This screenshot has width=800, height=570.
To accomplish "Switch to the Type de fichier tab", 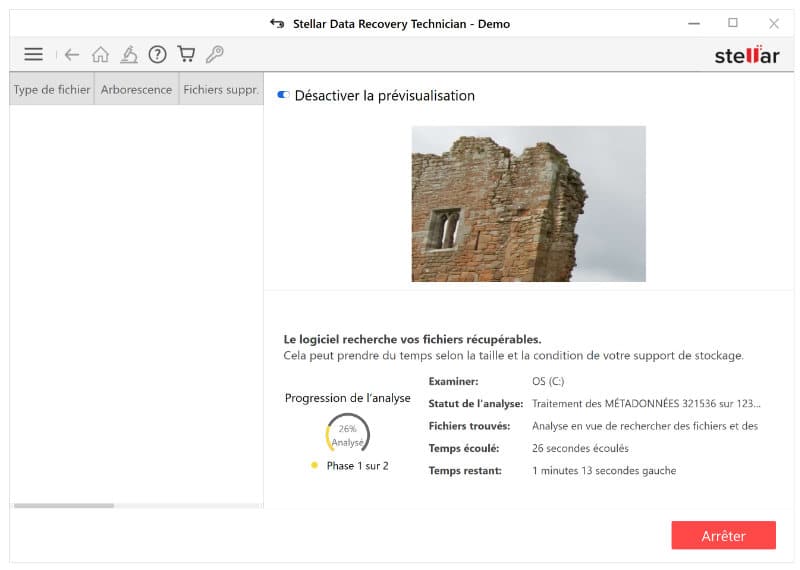I will [x=52, y=89].
